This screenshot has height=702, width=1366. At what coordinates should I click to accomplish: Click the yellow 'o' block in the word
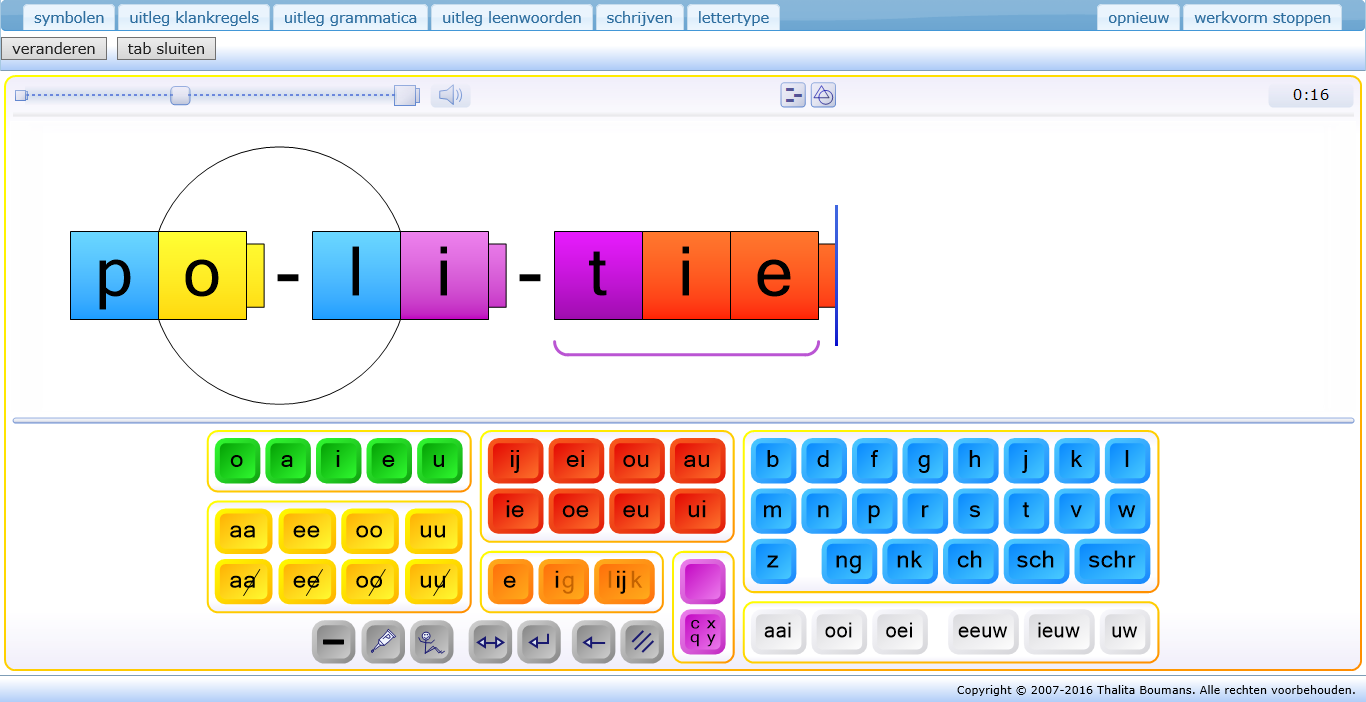click(x=202, y=276)
